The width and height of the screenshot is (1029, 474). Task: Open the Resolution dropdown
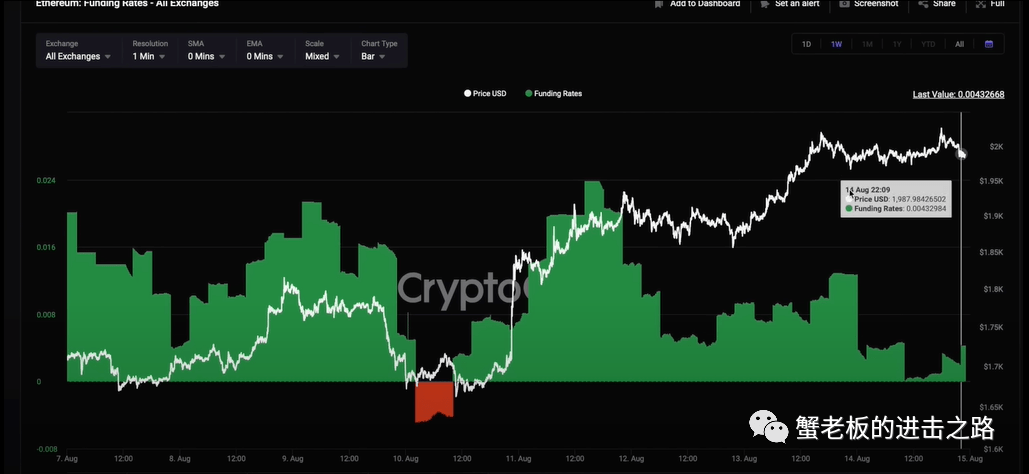click(150, 57)
